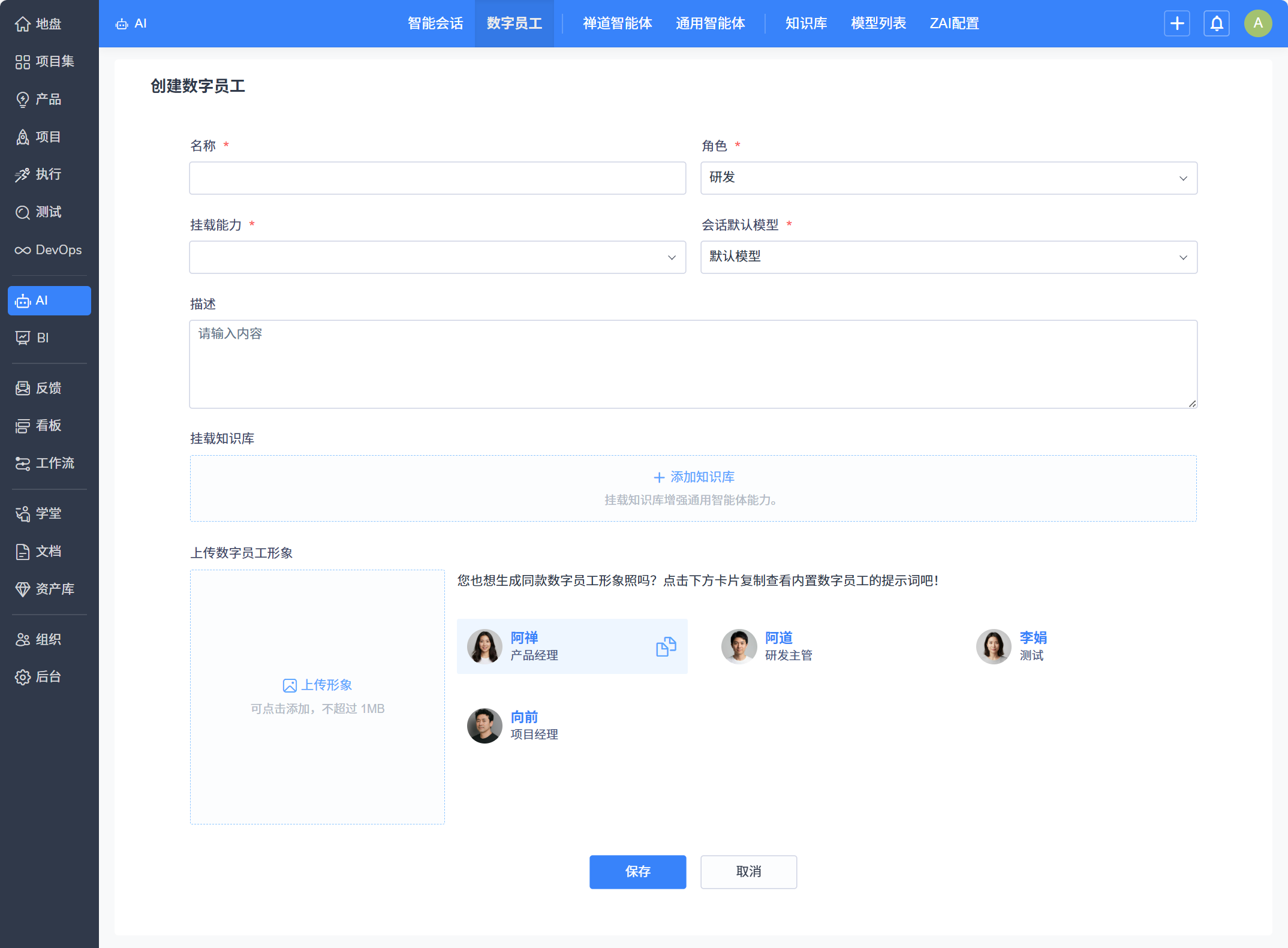
Task: Click the 保存 button
Action: 637,872
